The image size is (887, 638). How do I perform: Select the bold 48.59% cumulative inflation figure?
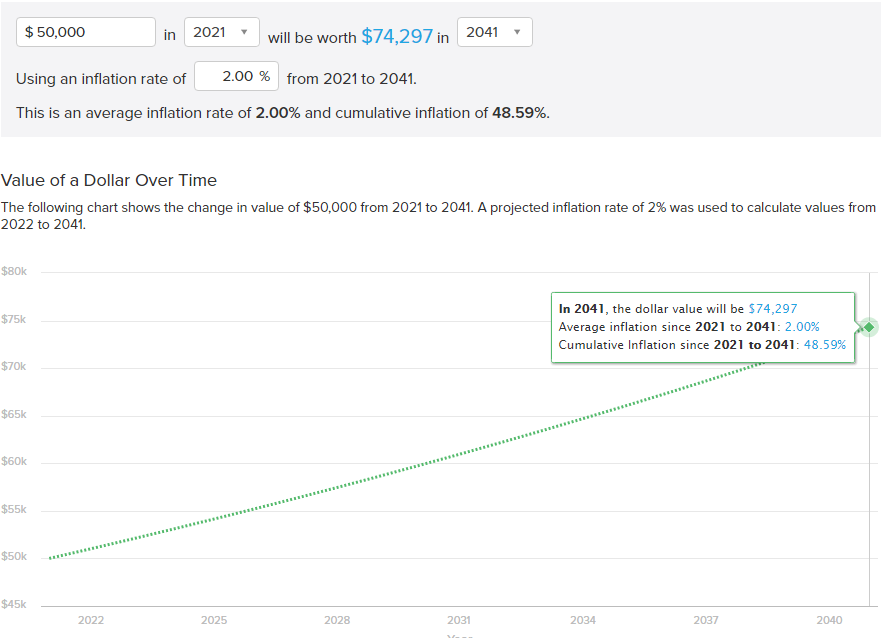pyautogui.click(x=519, y=113)
